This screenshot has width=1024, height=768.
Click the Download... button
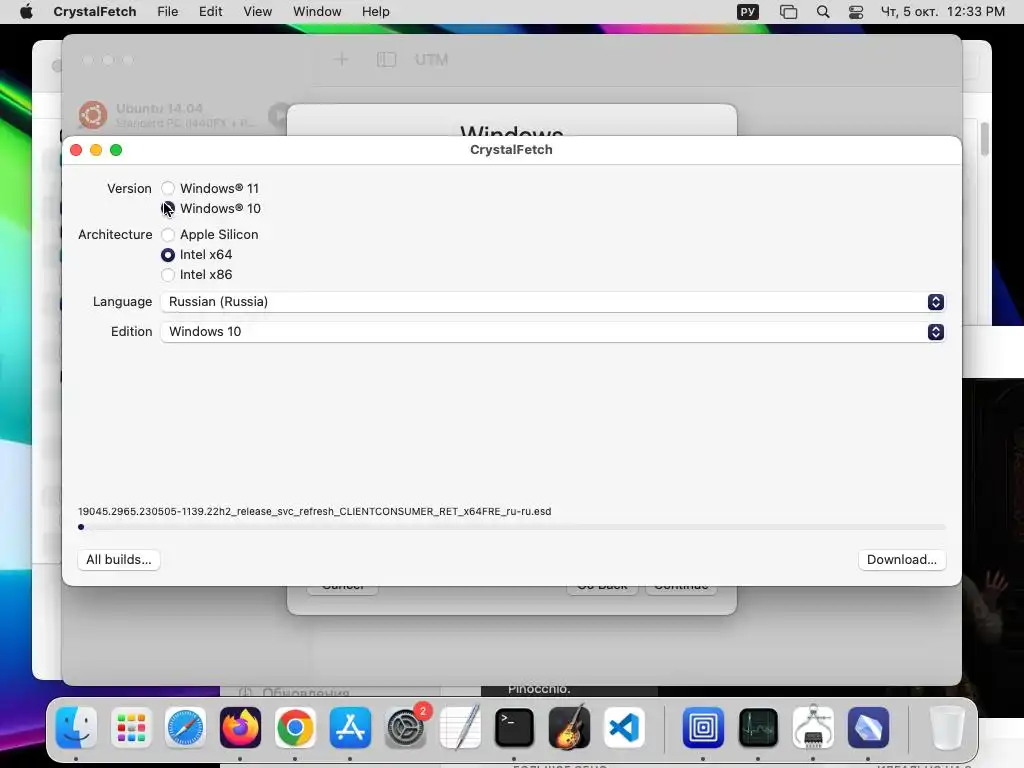coord(901,560)
